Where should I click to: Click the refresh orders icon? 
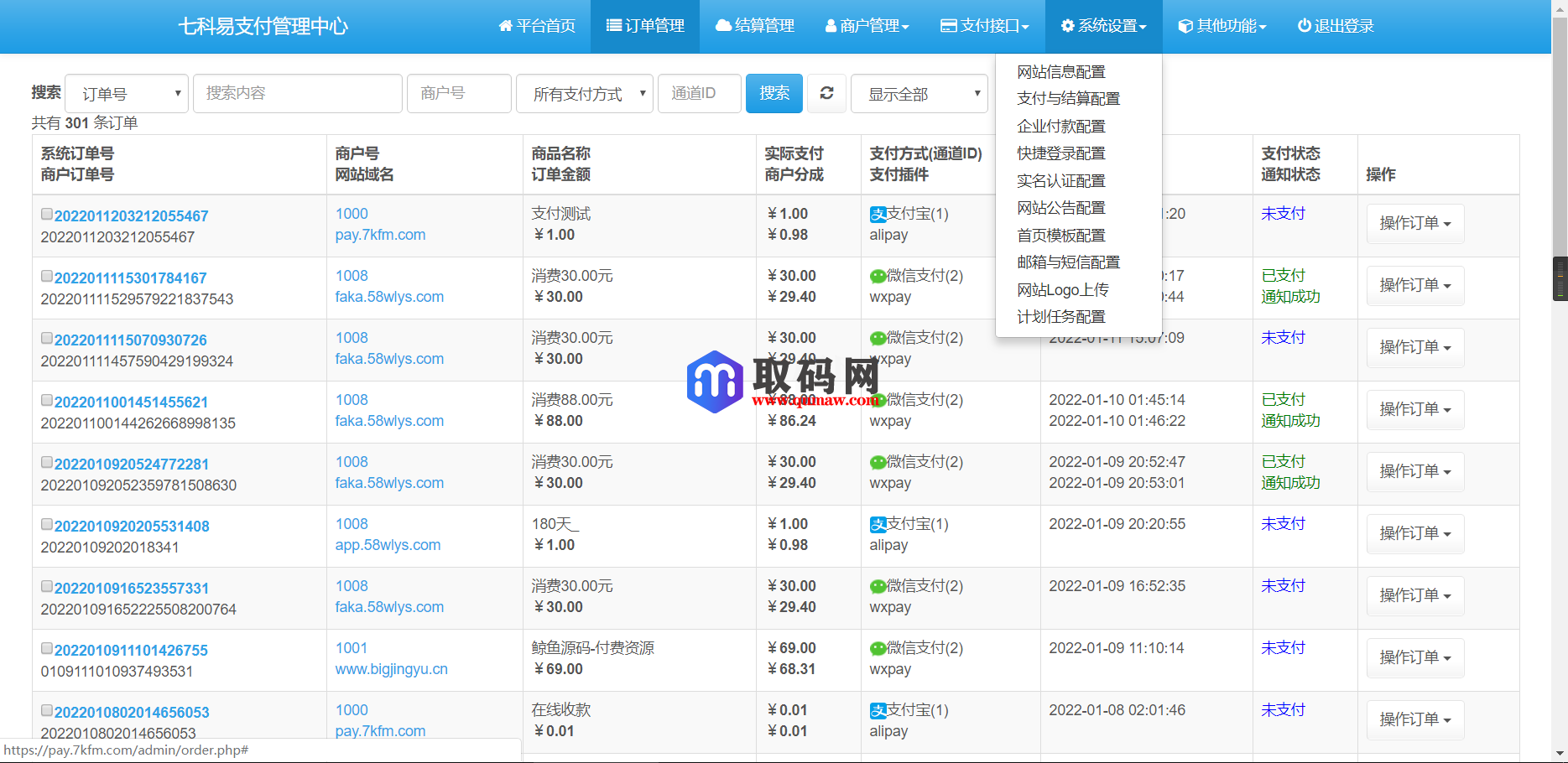point(826,93)
